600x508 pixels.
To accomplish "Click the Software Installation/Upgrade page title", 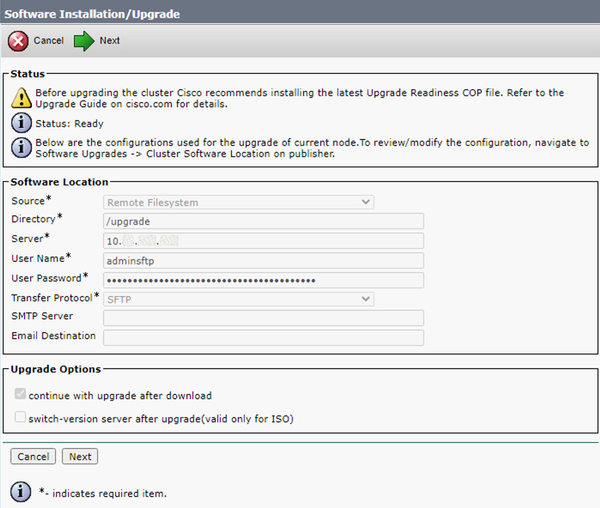I will point(92,14).
